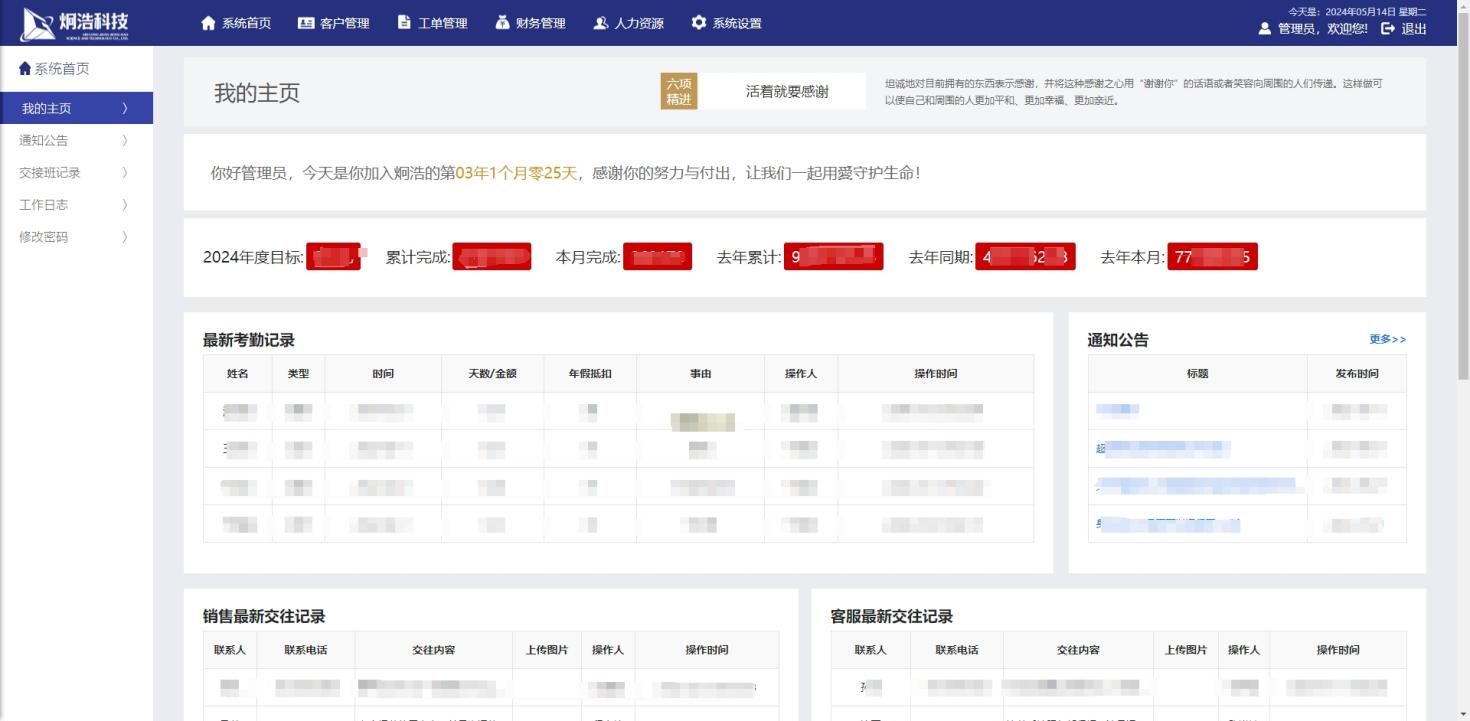Open the 更多>> link in 通知公告
Viewport: 1470px width, 721px height.
click(x=1387, y=340)
